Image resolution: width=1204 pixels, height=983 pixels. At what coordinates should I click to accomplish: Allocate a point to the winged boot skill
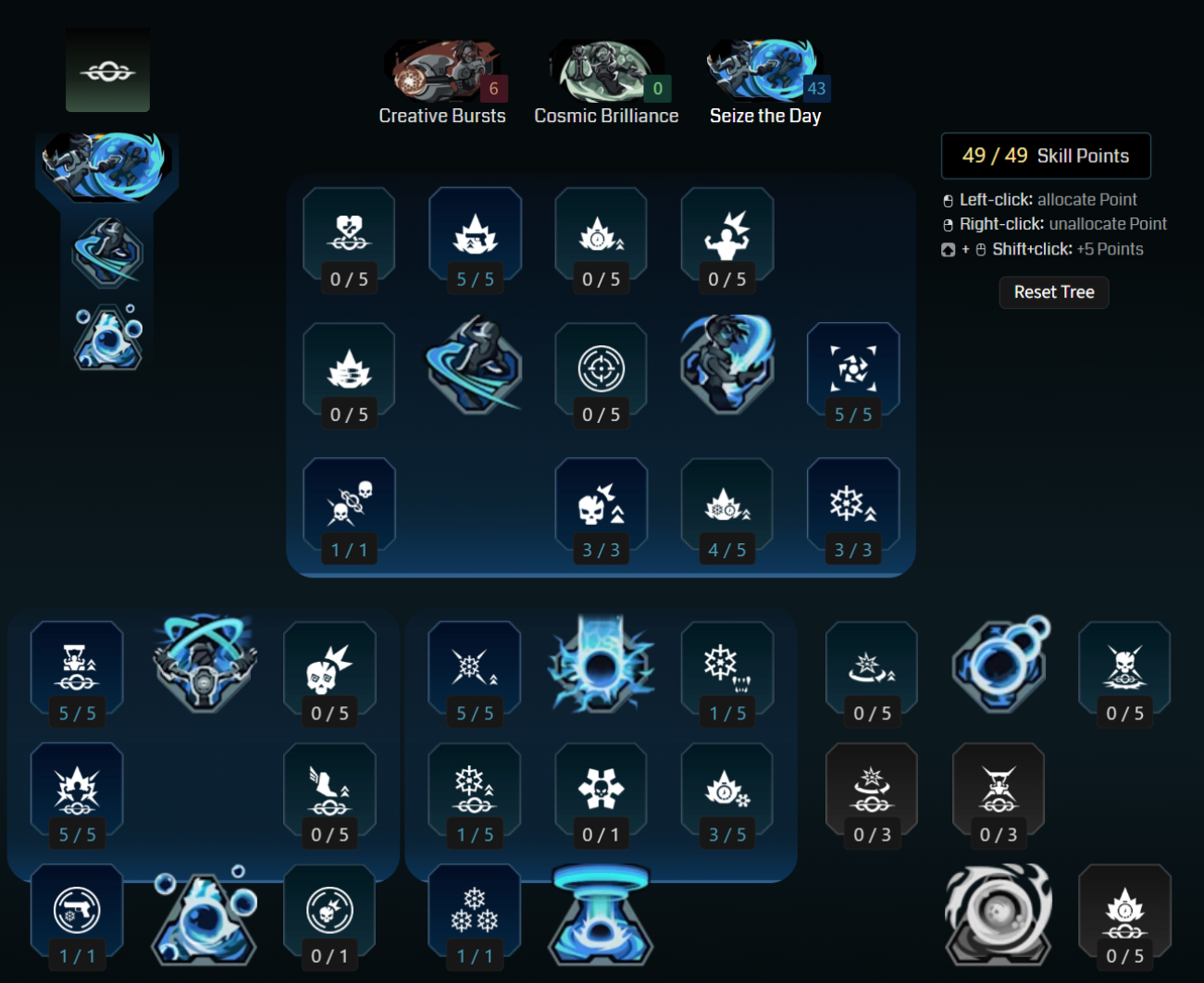pos(329,796)
